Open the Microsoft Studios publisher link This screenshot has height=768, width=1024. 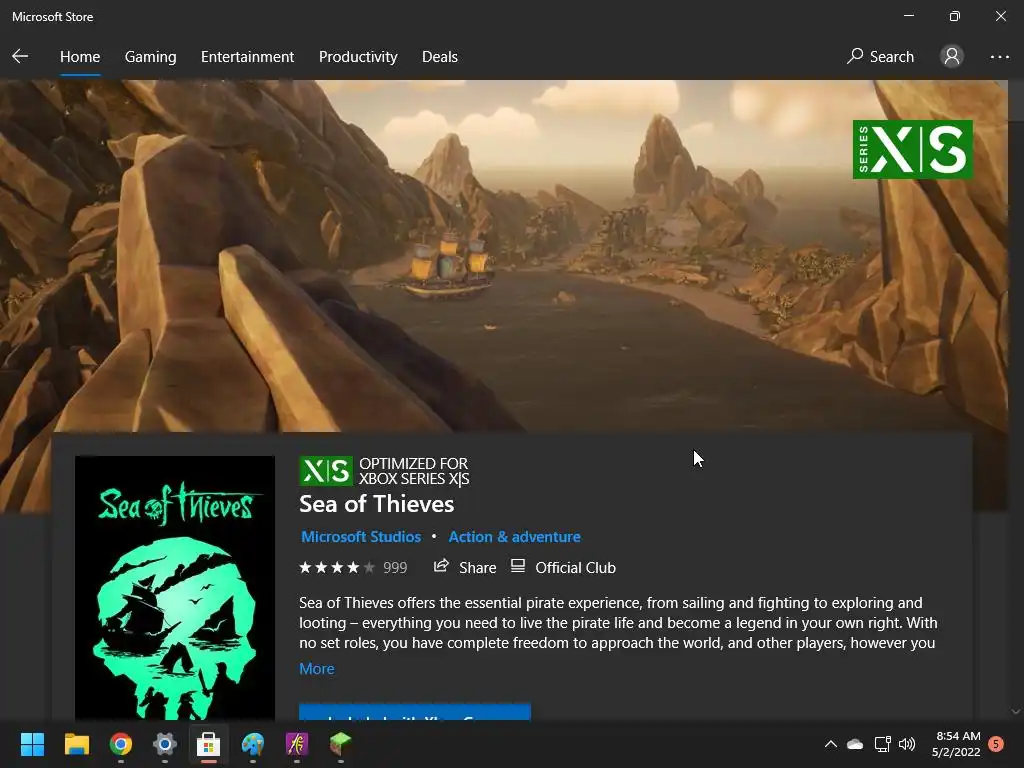click(x=360, y=537)
